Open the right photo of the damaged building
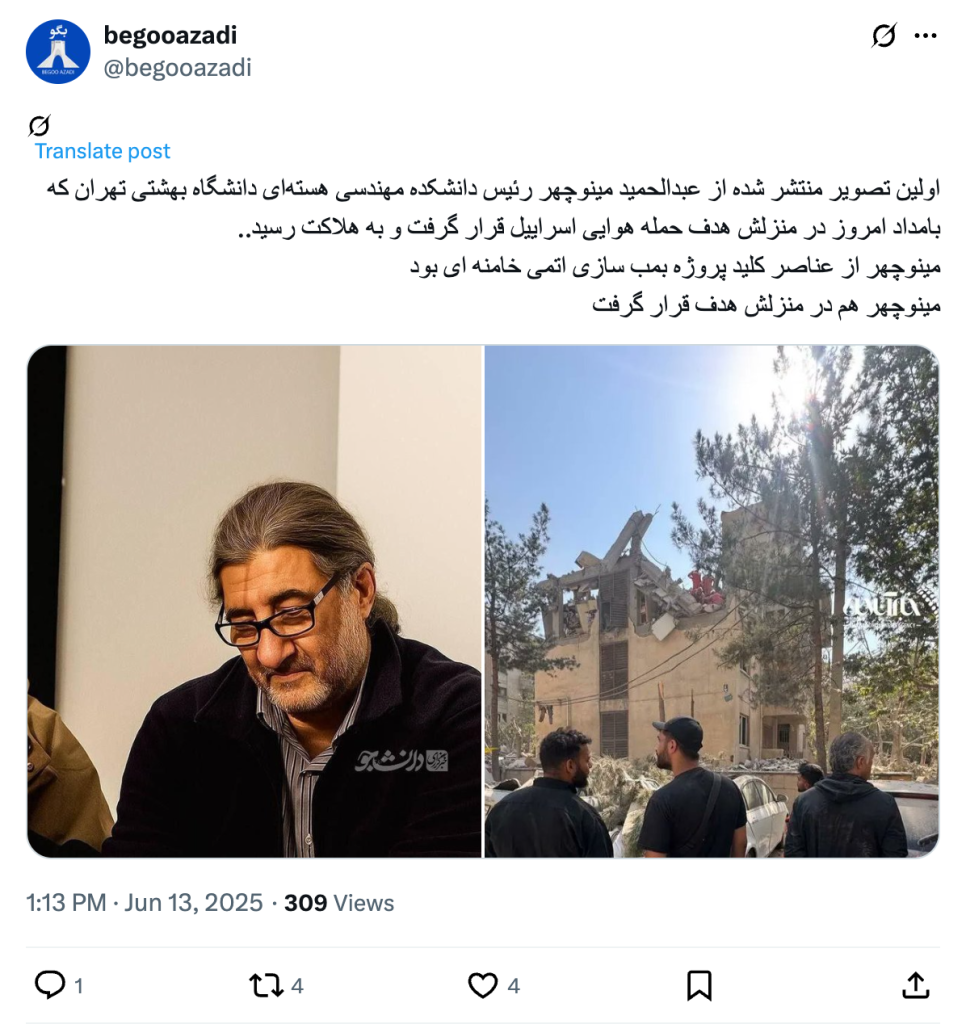Image resolution: width=966 pixels, height=1024 pixels. tap(711, 601)
